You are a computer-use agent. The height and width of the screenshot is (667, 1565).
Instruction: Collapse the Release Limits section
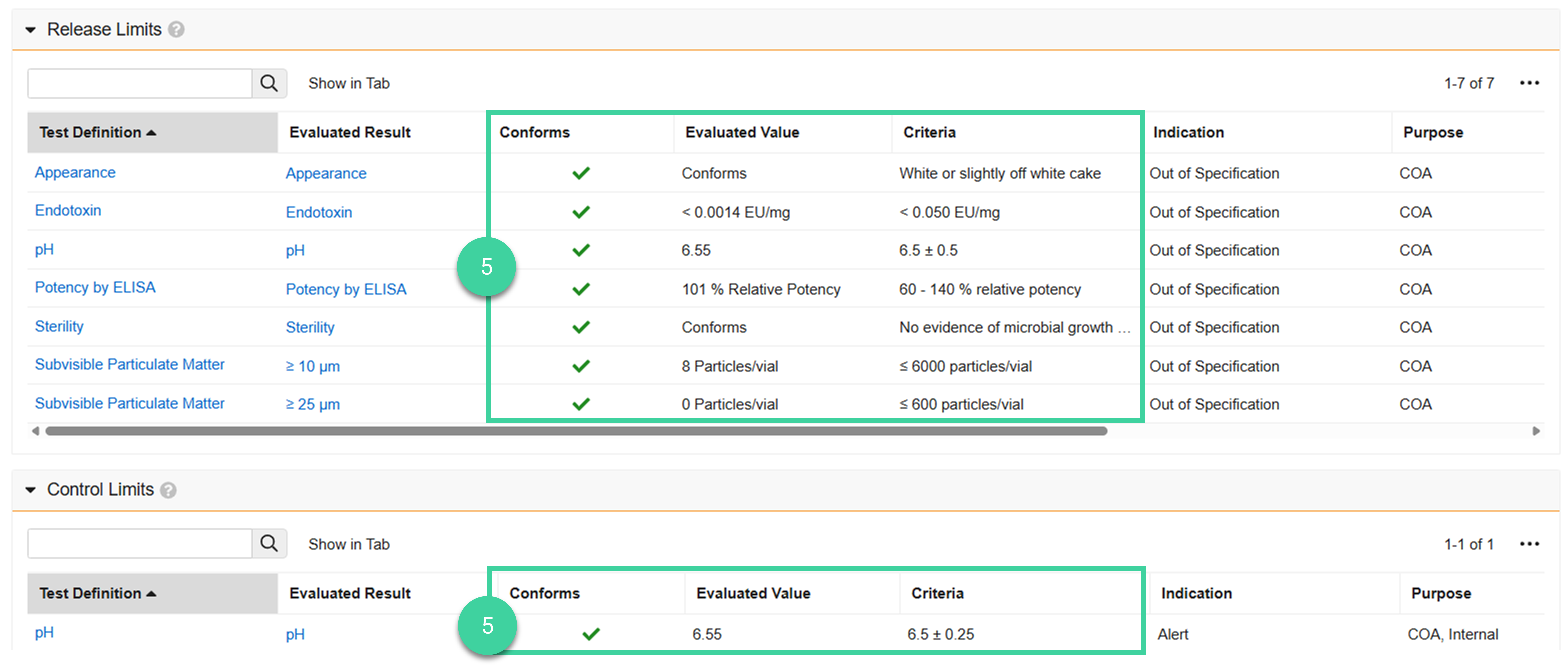pyautogui.click(x=30, y=30)
